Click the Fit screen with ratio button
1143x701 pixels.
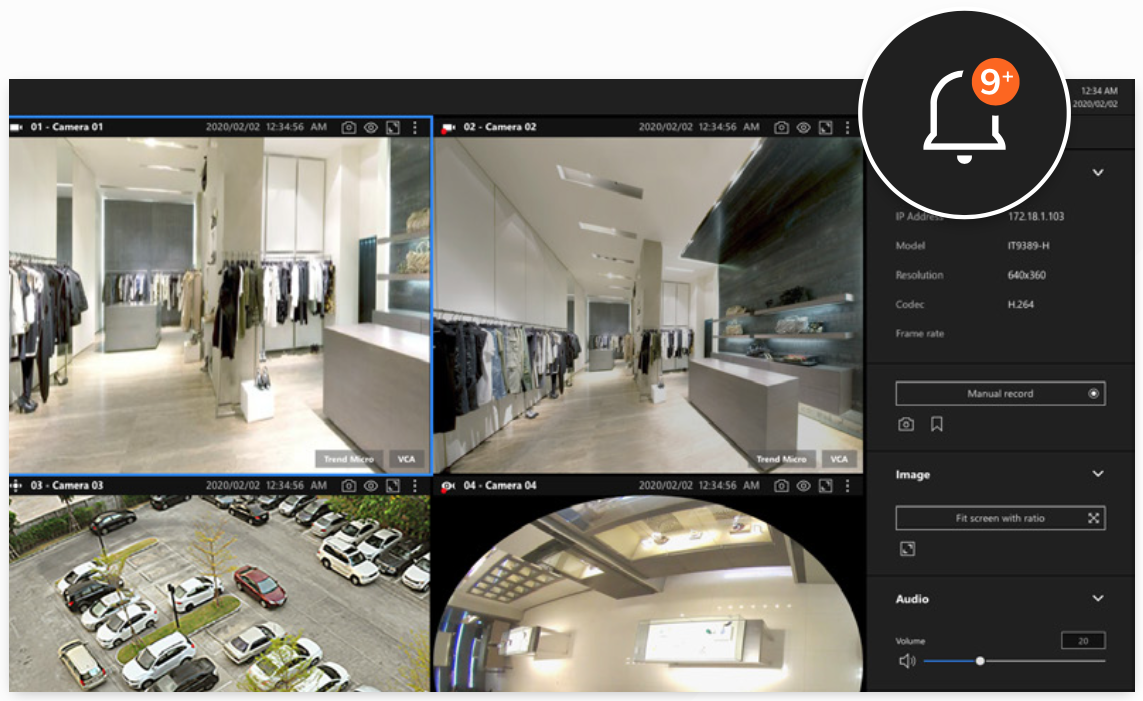(x=1000, y=518)
